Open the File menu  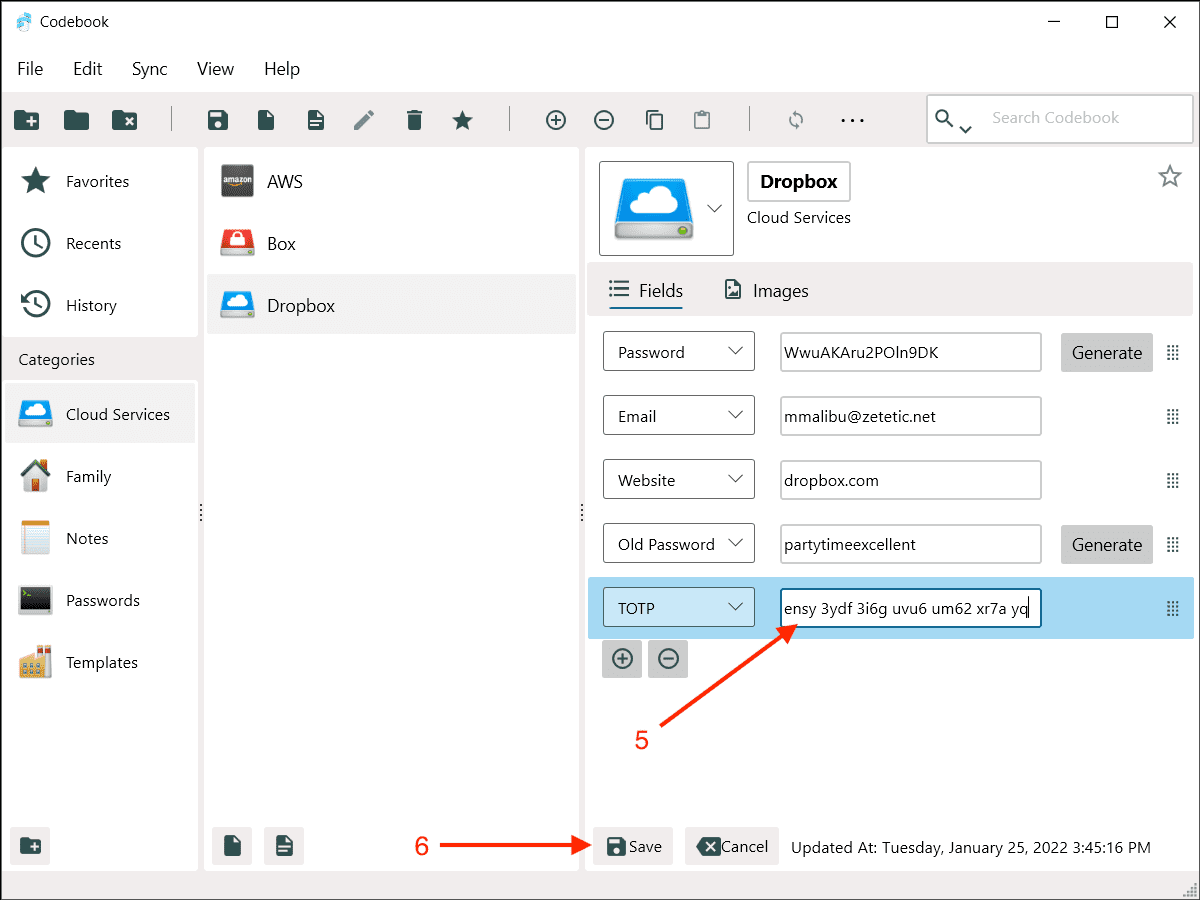[x=30, y=69]
